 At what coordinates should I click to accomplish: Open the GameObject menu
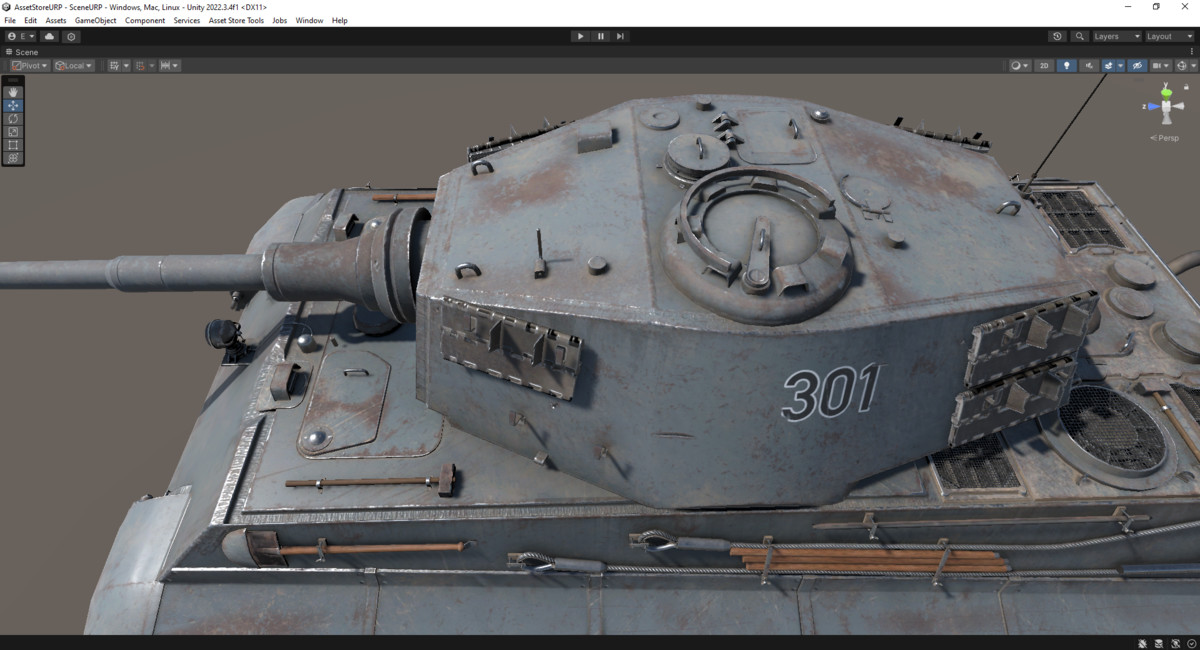coord(95,20)
